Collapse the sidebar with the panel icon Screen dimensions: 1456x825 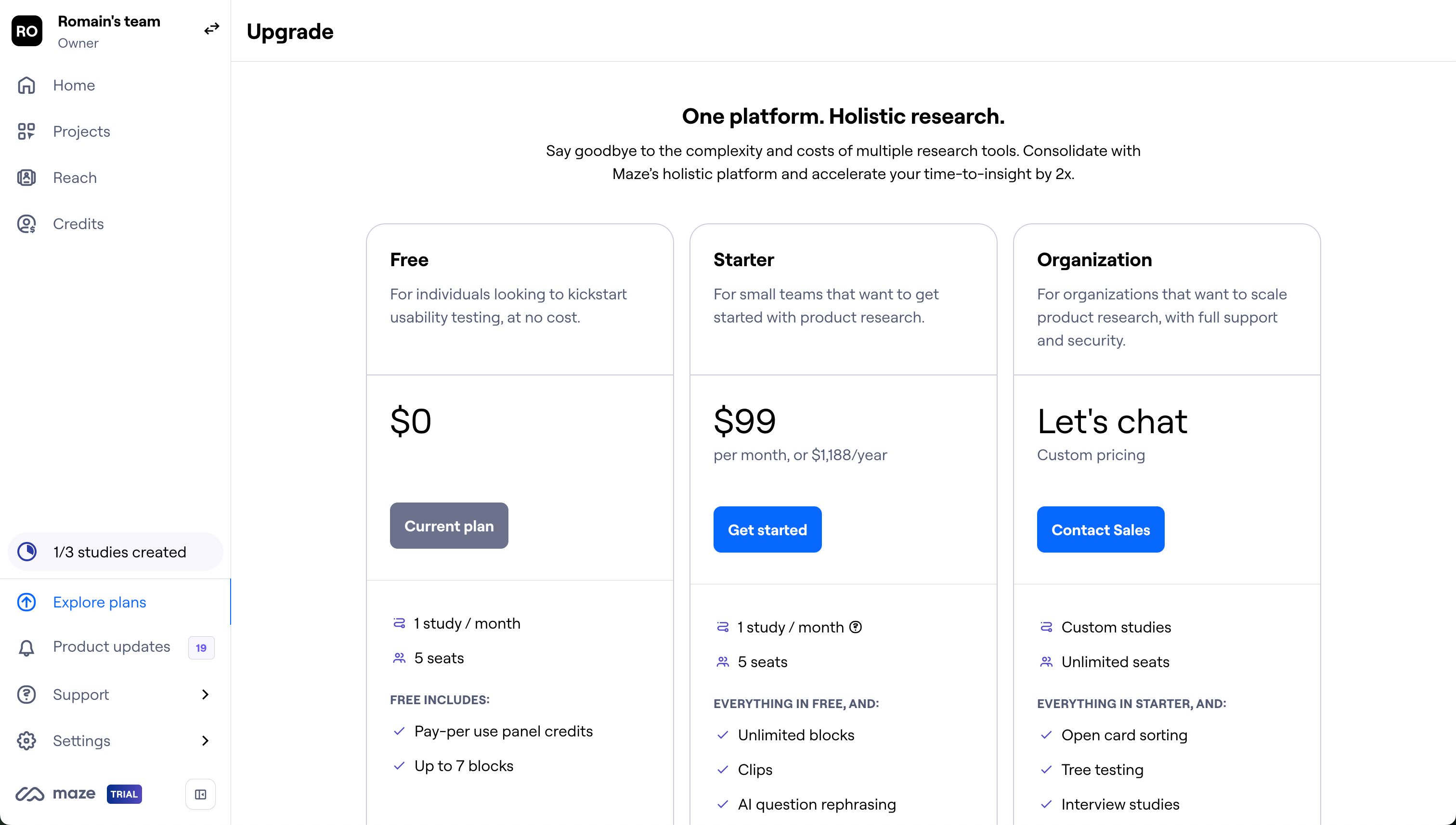pyautogui.click(x=201, y=794)
